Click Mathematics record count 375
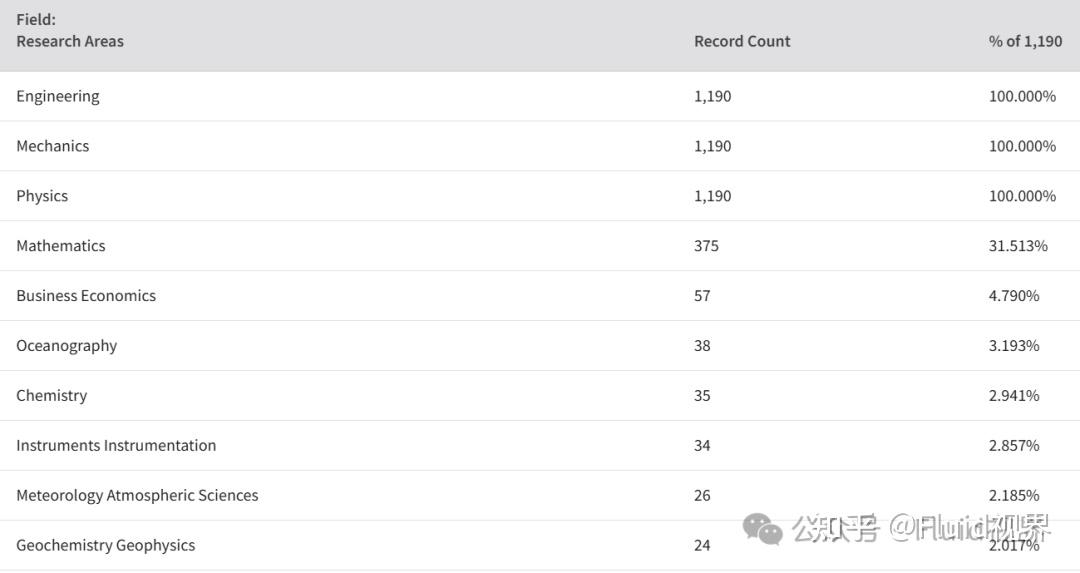 tap(706, 246)
